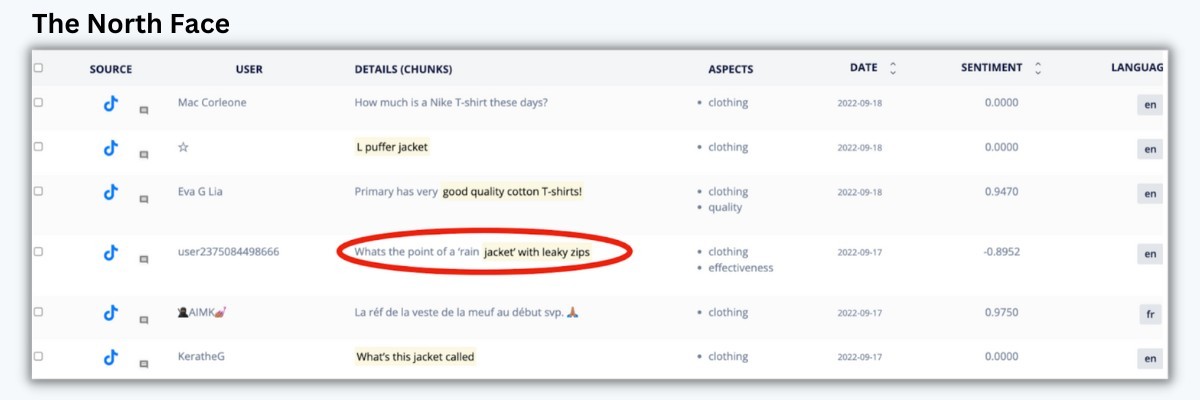The width and height of the screenshot is (1200, 400).
Task: Open comment icon in Mac Corleone row
Action: tap(144, 109)
